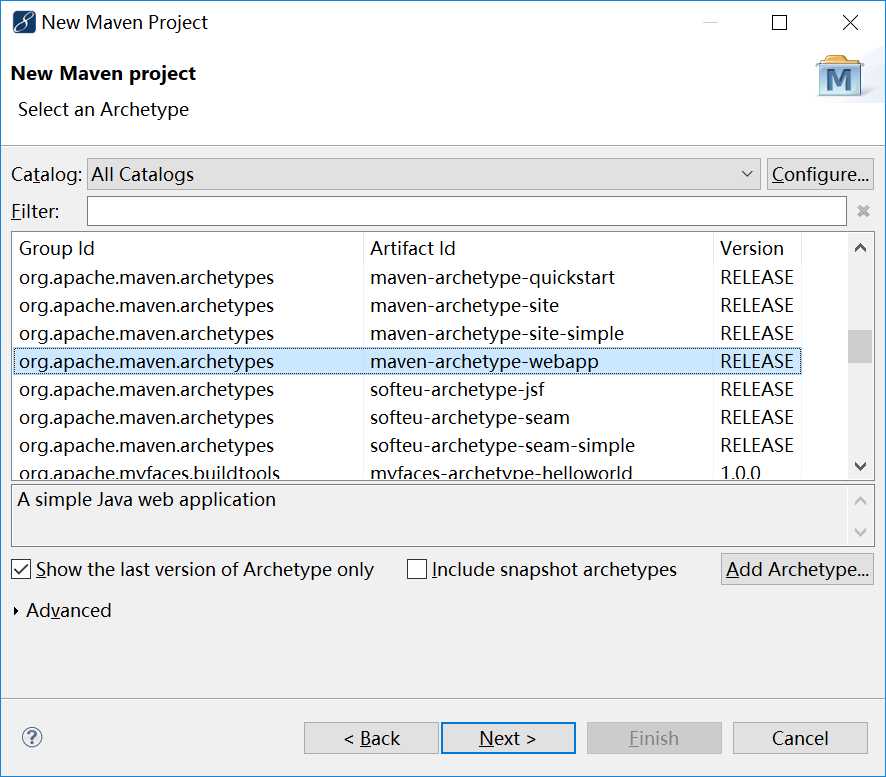Maximize the New Maven Project window

[780, 22]
